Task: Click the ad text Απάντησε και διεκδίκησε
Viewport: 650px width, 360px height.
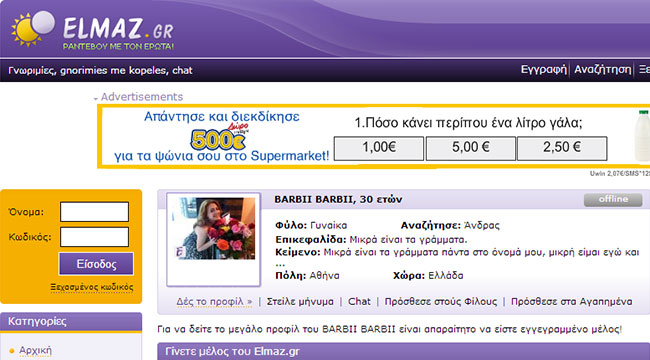Action: (x=221, y=117)
